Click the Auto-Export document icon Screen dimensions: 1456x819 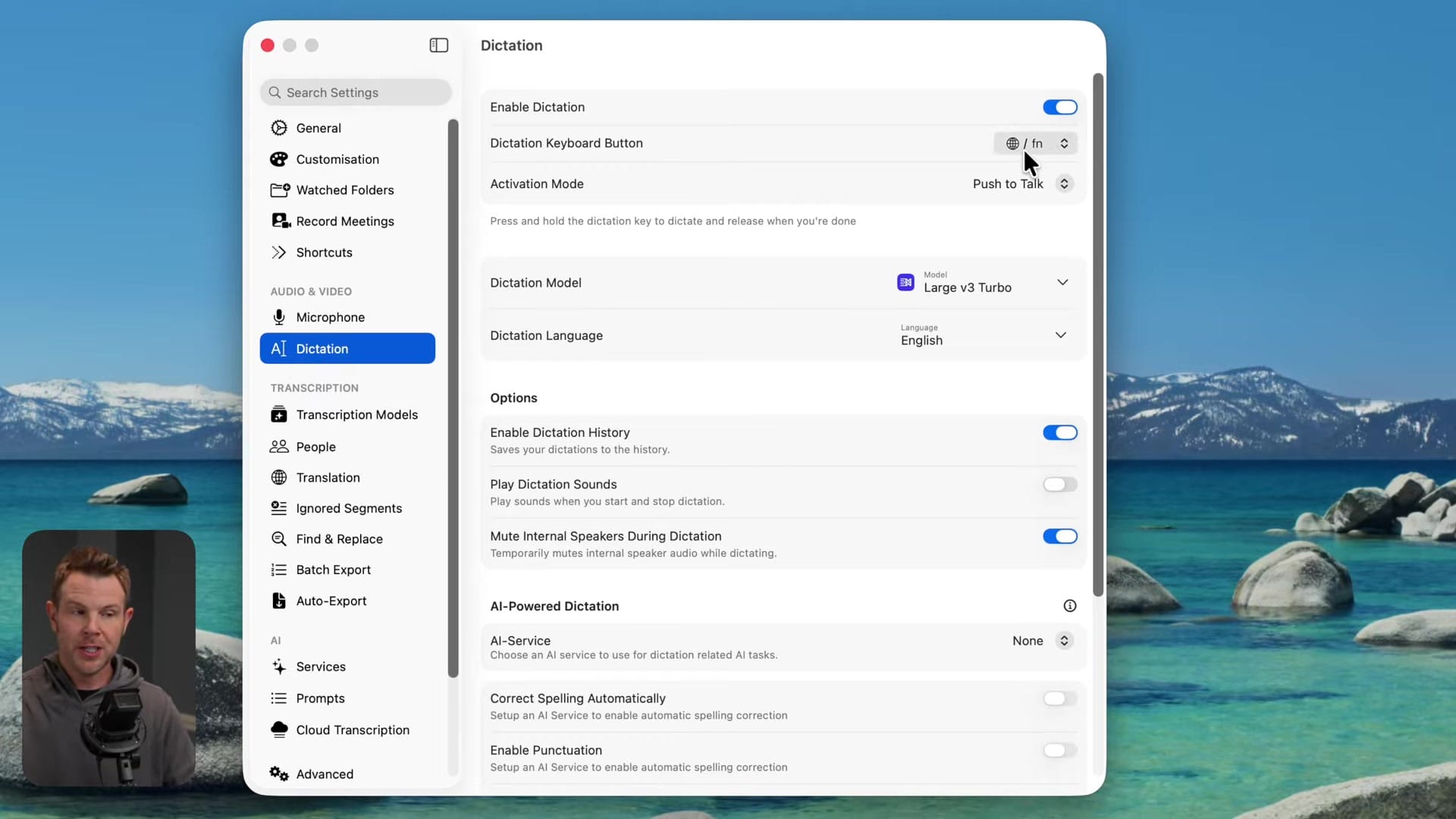tap(279, 601)
